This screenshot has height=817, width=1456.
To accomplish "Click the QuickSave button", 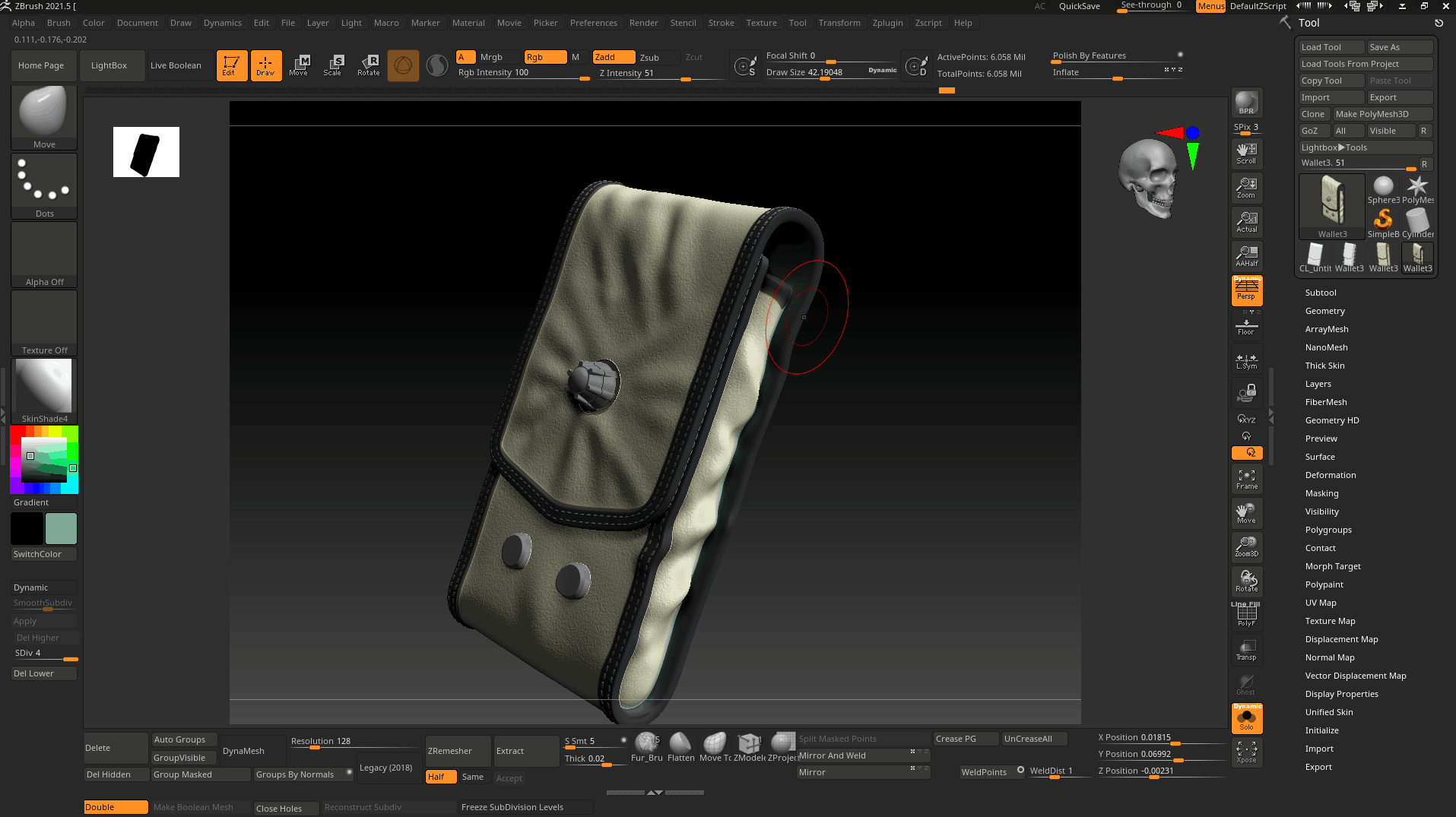I will point(1079,6).
